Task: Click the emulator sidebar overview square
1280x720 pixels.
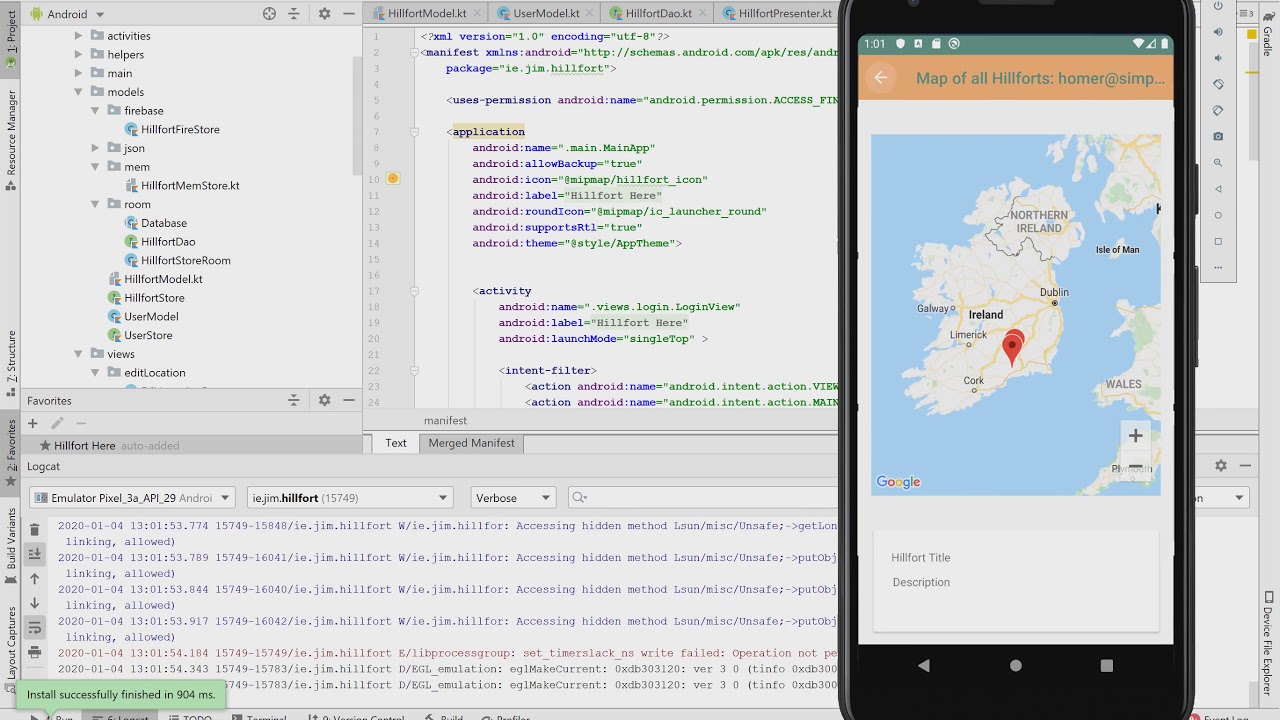Action: pos(1218,241)
